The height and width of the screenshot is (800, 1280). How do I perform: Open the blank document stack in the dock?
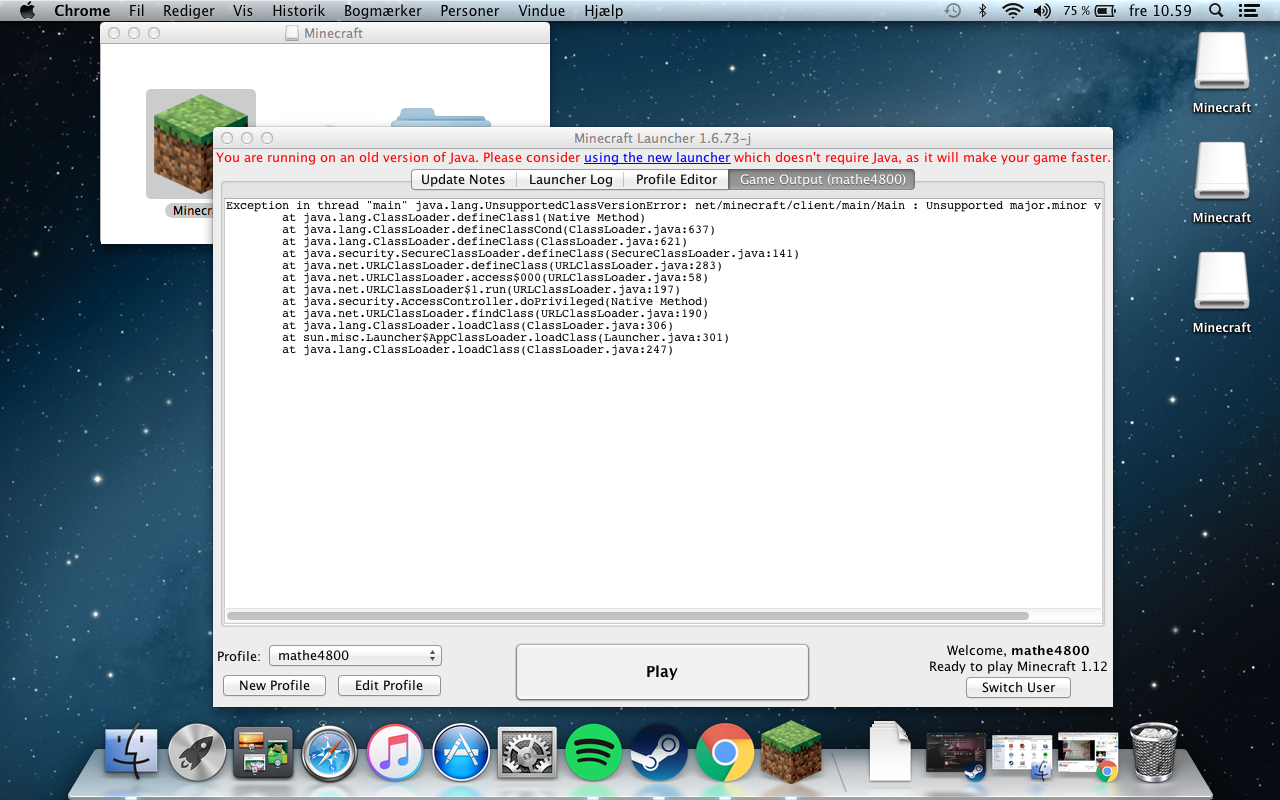point(890,752)
